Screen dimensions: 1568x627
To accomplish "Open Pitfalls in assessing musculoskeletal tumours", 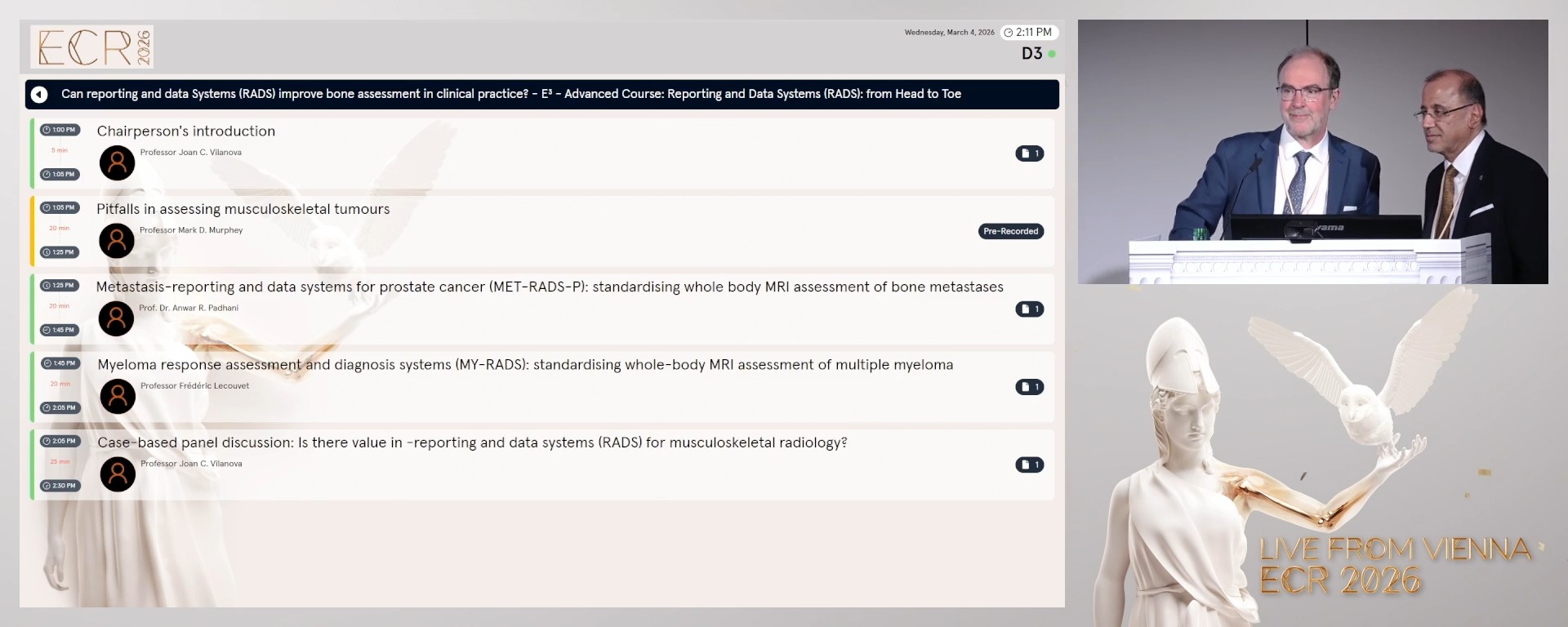I will point(243,209).
